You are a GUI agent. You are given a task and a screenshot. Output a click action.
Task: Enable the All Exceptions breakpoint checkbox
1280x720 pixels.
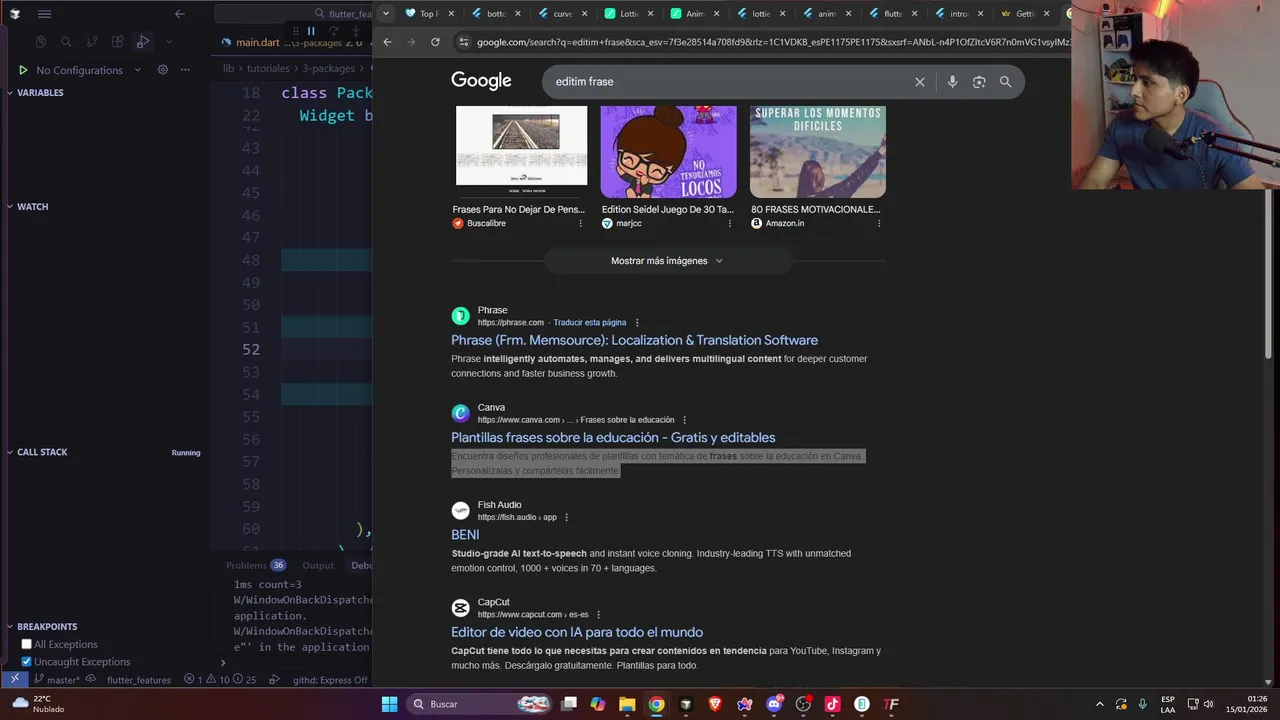27,644
